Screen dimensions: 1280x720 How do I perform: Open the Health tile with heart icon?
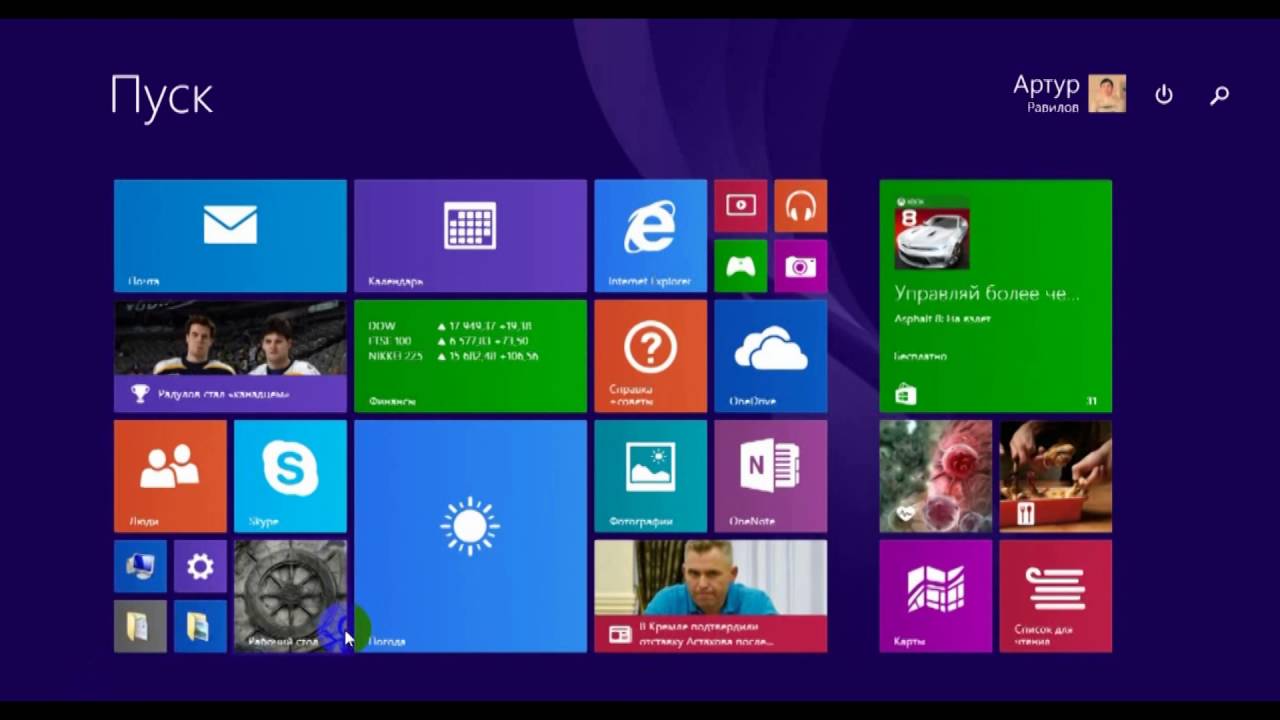(935, 476)
